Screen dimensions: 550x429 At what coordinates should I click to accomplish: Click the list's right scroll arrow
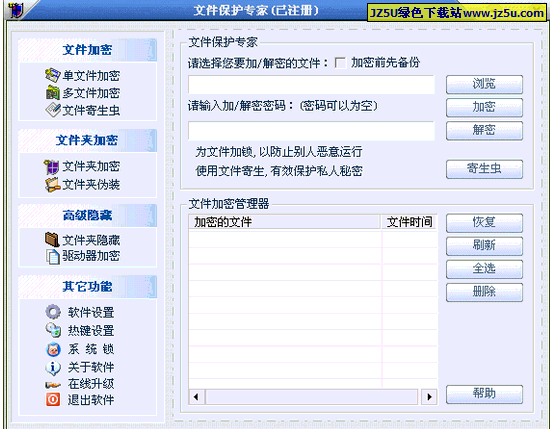[429, 397]
